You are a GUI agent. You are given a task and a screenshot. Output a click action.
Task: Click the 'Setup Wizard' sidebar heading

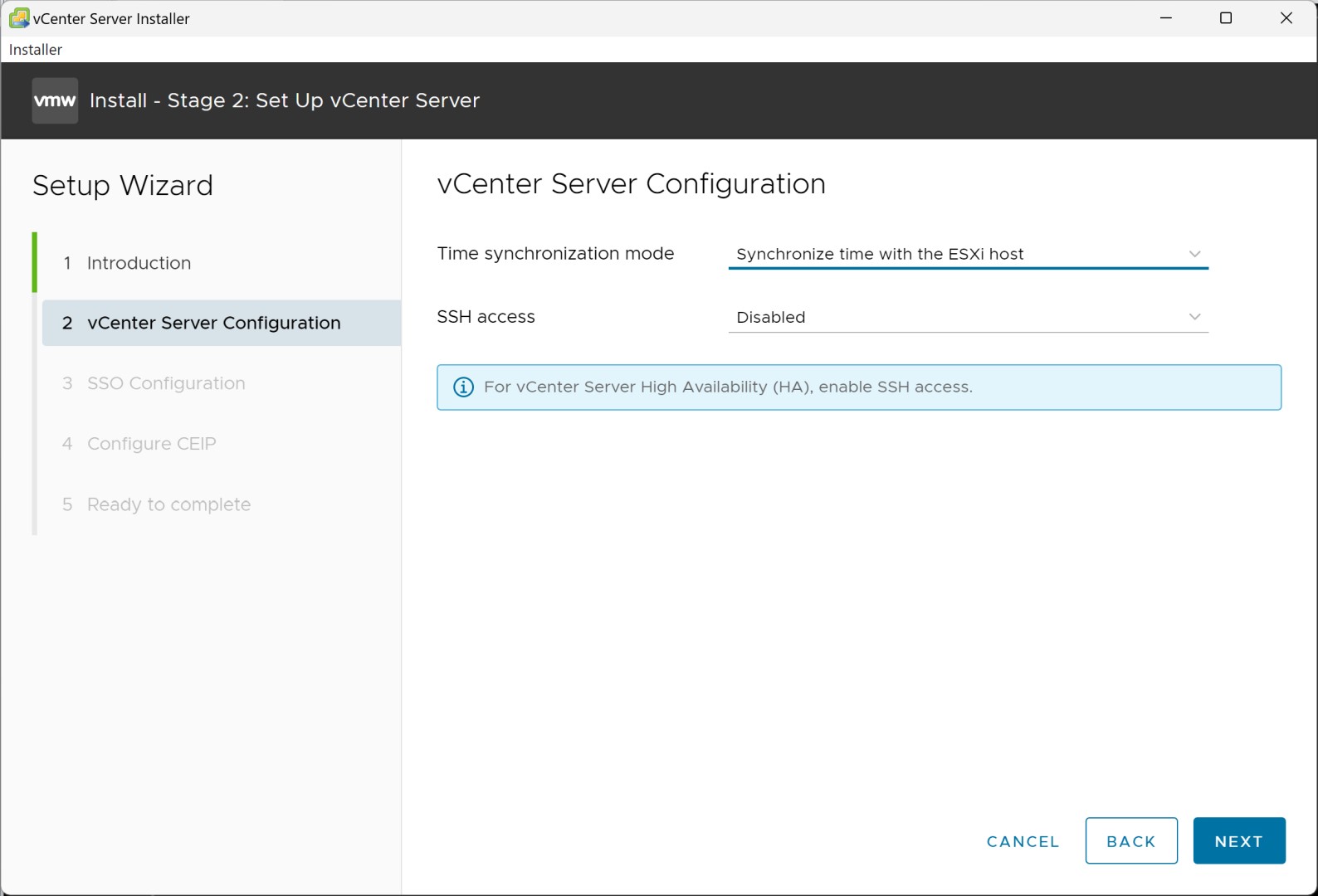coord(123,185)
